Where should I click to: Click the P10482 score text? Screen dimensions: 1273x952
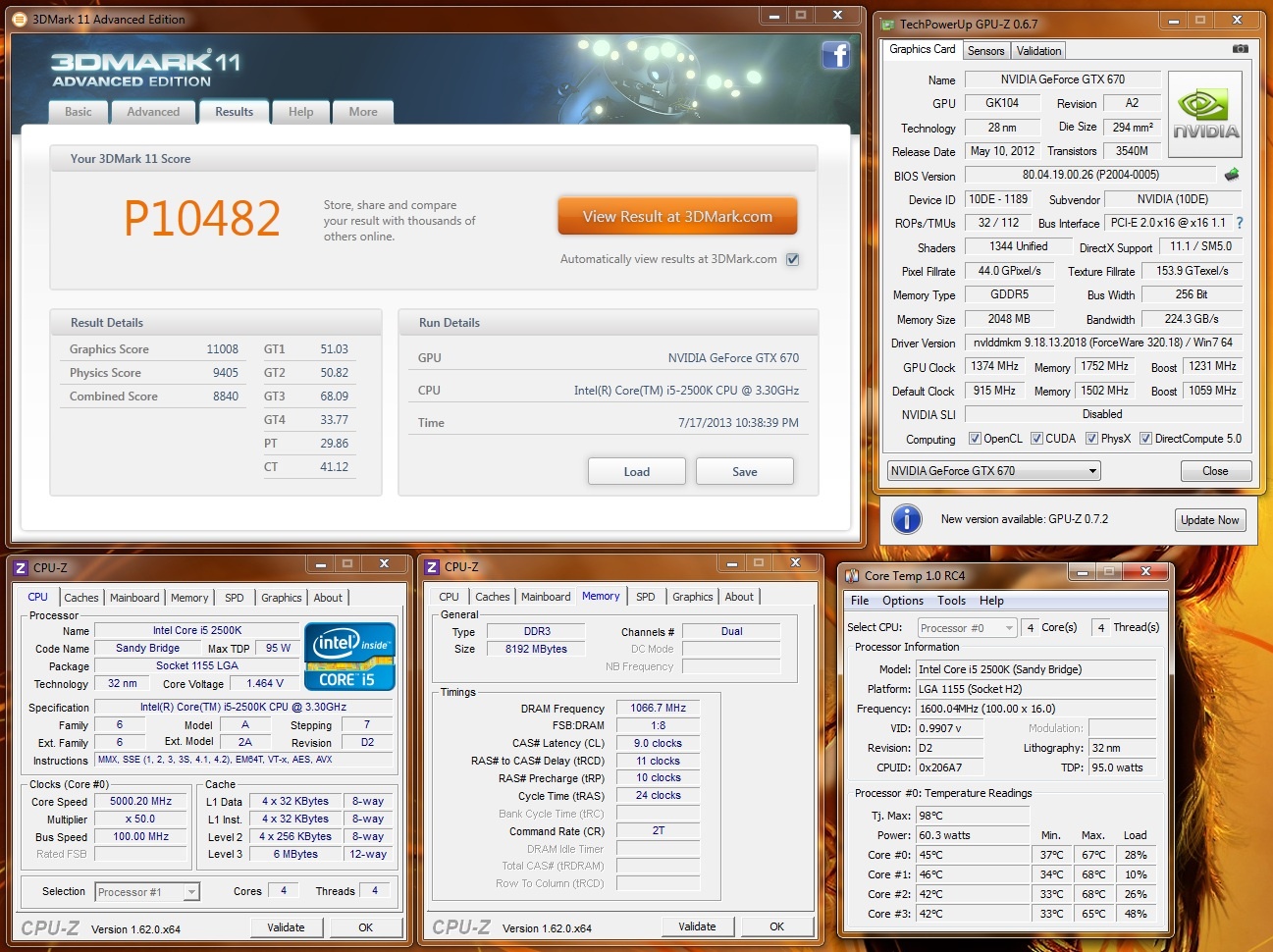click(x=202, y=218)
